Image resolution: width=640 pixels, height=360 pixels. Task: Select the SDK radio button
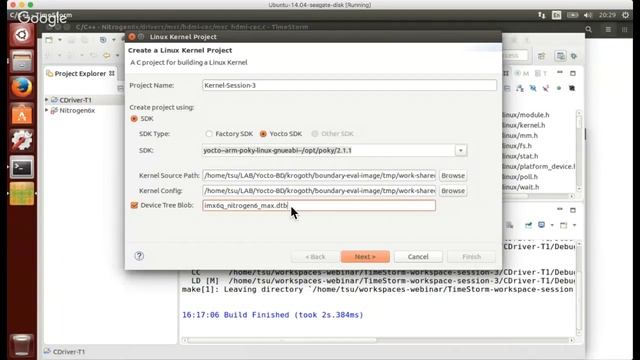pyautogui.click(x=134, y=119)
